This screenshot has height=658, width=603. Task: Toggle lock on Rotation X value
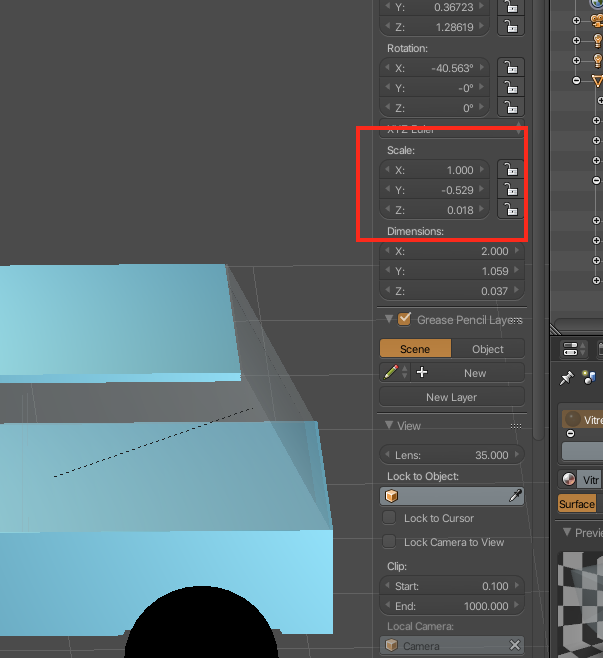pos(511,68)
